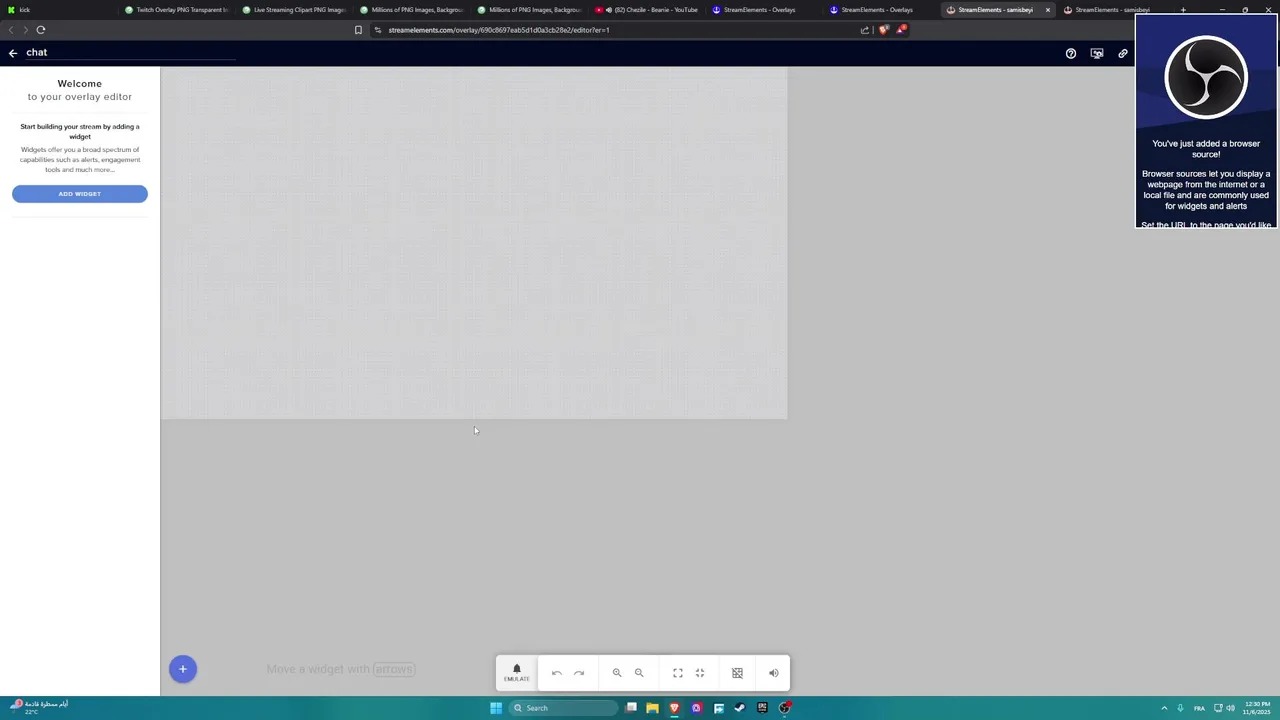The image size is (1280, 720).
Task: Open Windows Start menu
Action: pyautogui.click(x=496, y=708)
